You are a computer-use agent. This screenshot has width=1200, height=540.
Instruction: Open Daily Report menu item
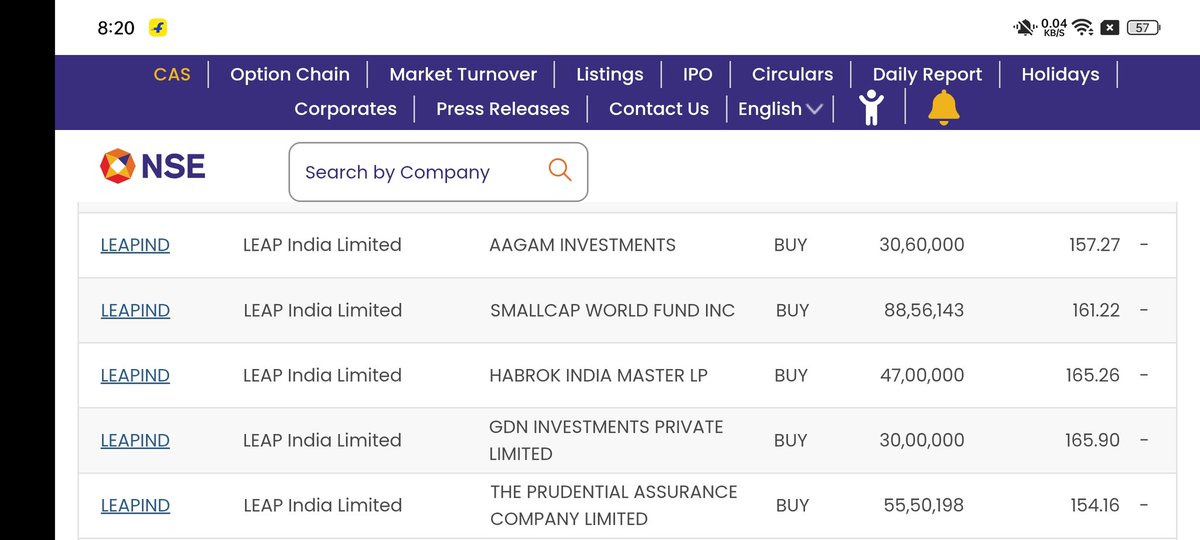tap(927, 74)
